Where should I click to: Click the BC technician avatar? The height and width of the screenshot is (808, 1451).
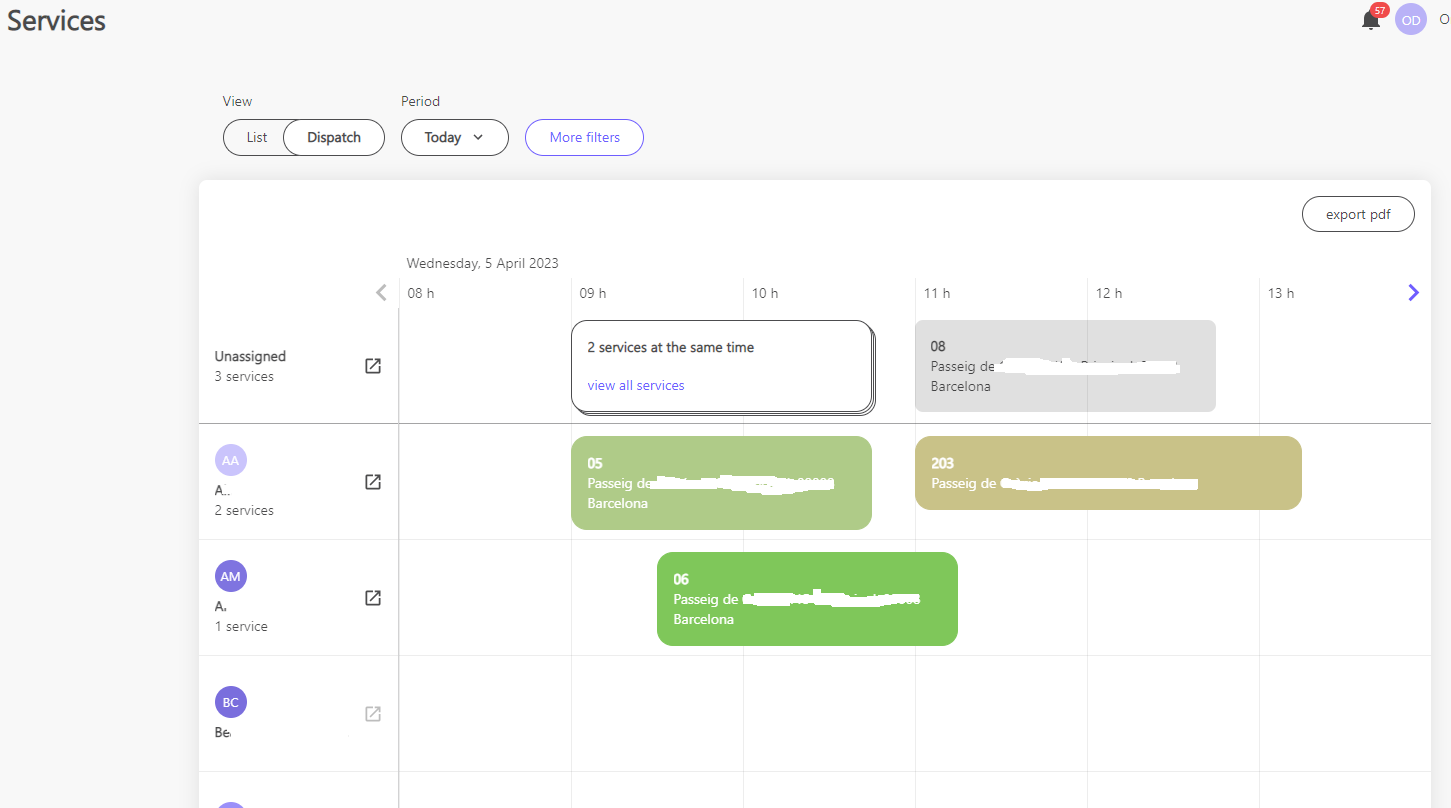231,702
